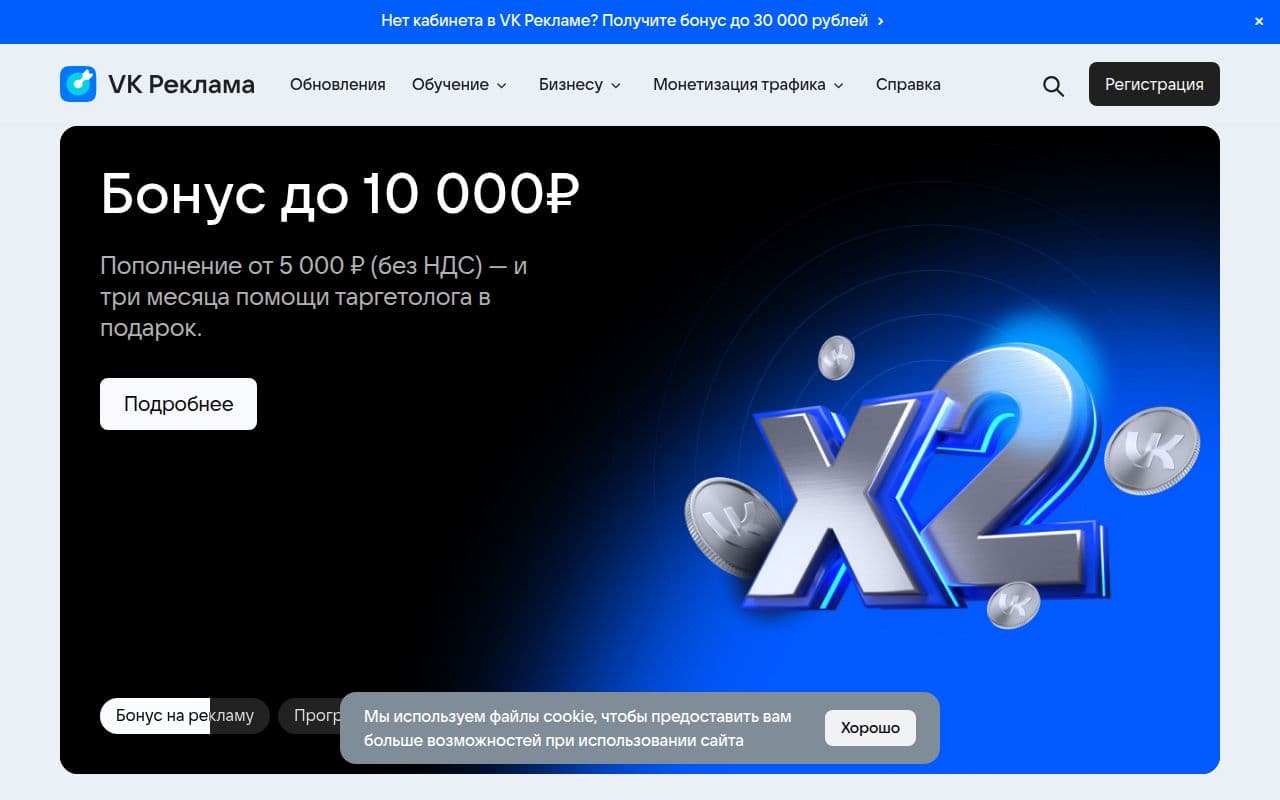Expand the Обучение dropdown menu
1280x800 pixels.
pyautogui.click(x=460, y=85)
